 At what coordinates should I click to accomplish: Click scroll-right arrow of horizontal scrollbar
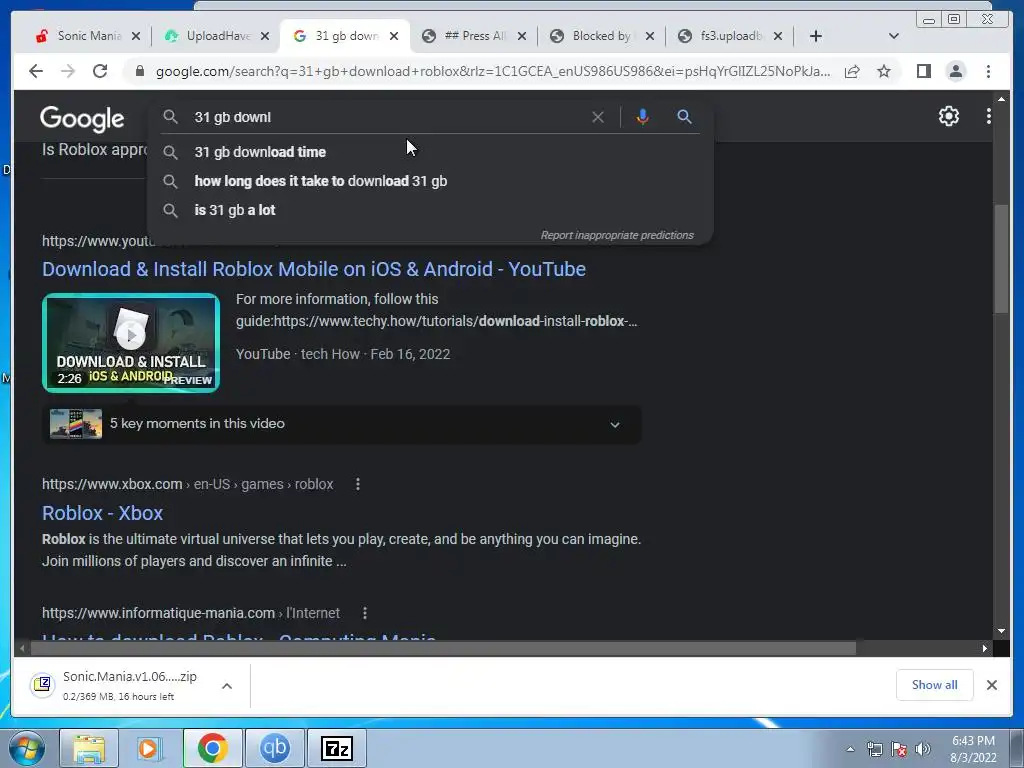point(985,648)
